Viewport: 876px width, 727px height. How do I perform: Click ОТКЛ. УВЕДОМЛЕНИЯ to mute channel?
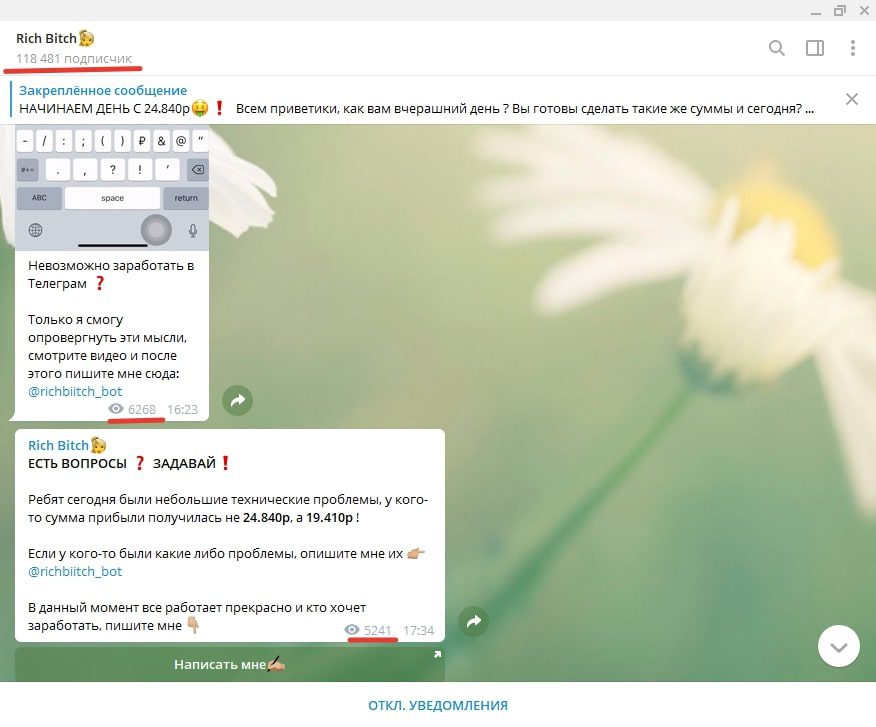click(x=438, y=705)
